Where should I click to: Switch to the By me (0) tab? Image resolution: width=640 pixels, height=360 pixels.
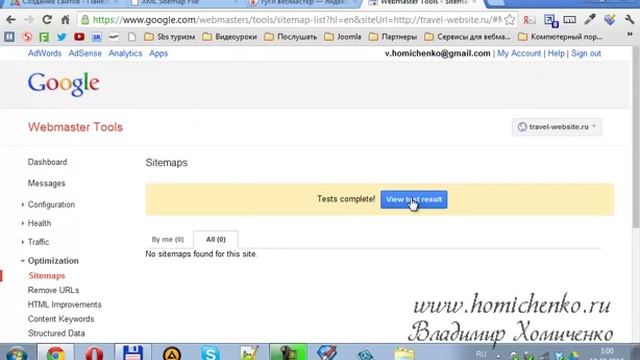click(168, 240)
